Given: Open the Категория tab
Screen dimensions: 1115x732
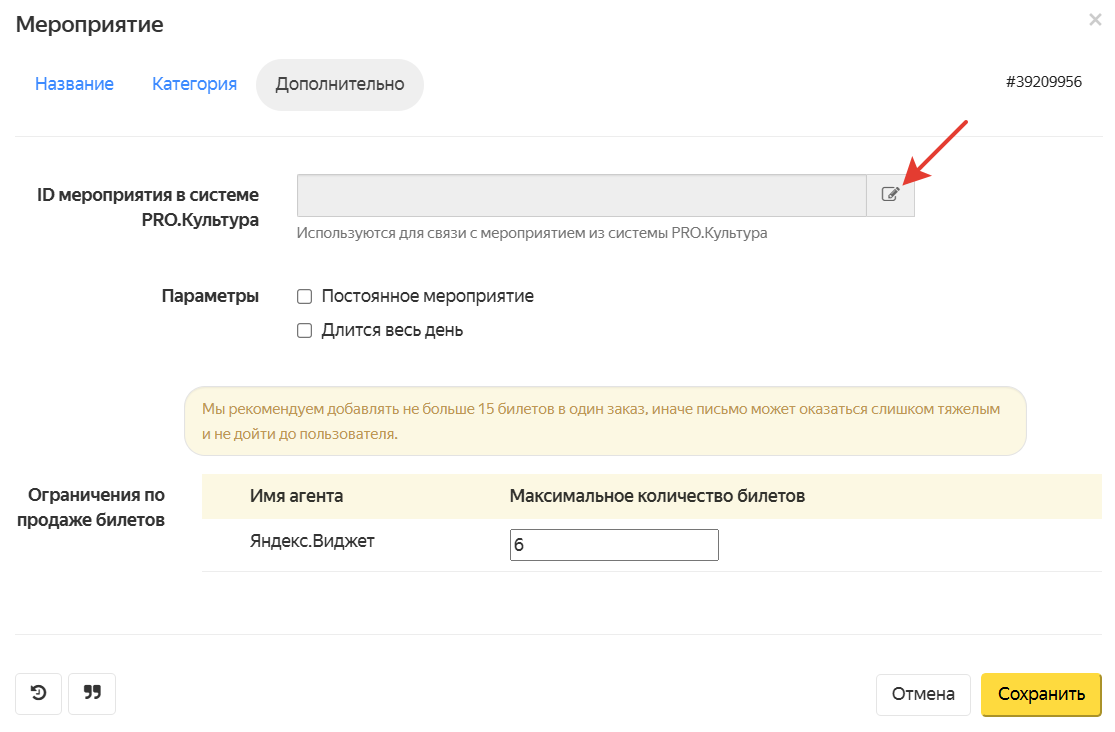Looking at the screenshot, I should [x=194, y=84].
